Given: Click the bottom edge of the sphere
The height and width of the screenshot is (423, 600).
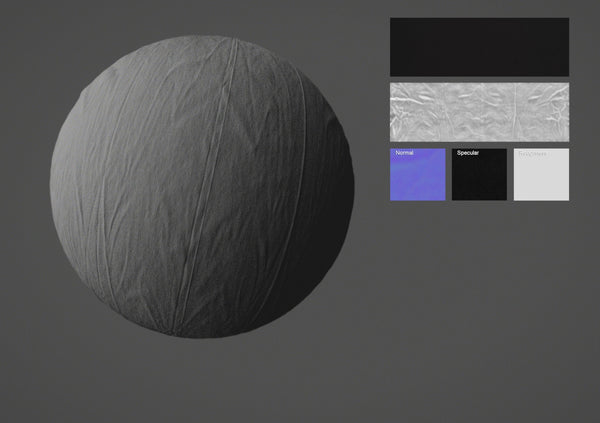Looking at the screenshot, I should [x=200, y=332].
